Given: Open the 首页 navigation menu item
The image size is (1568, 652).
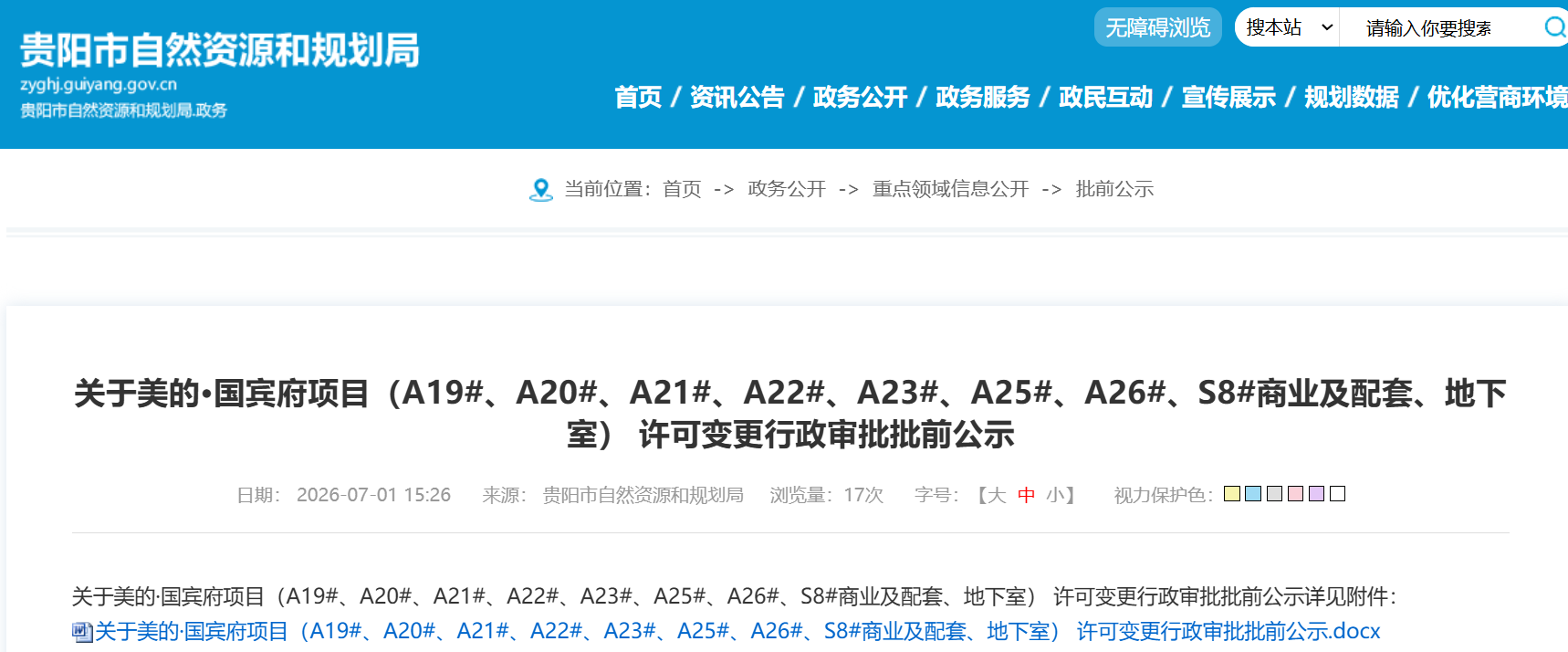Looking at the screenshot, I should (638, 97).
